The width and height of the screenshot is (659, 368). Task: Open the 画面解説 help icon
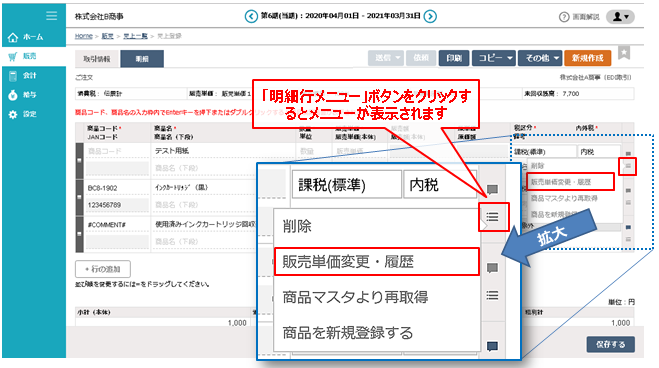(564, 17)
